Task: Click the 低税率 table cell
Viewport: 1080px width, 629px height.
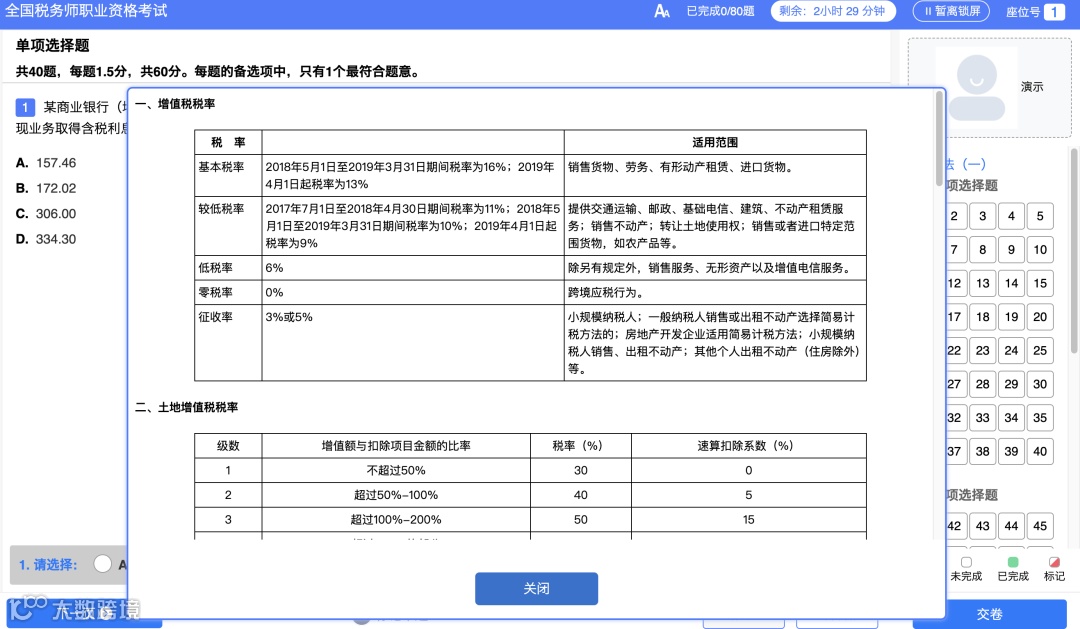Action: click(x=228, y=268)
